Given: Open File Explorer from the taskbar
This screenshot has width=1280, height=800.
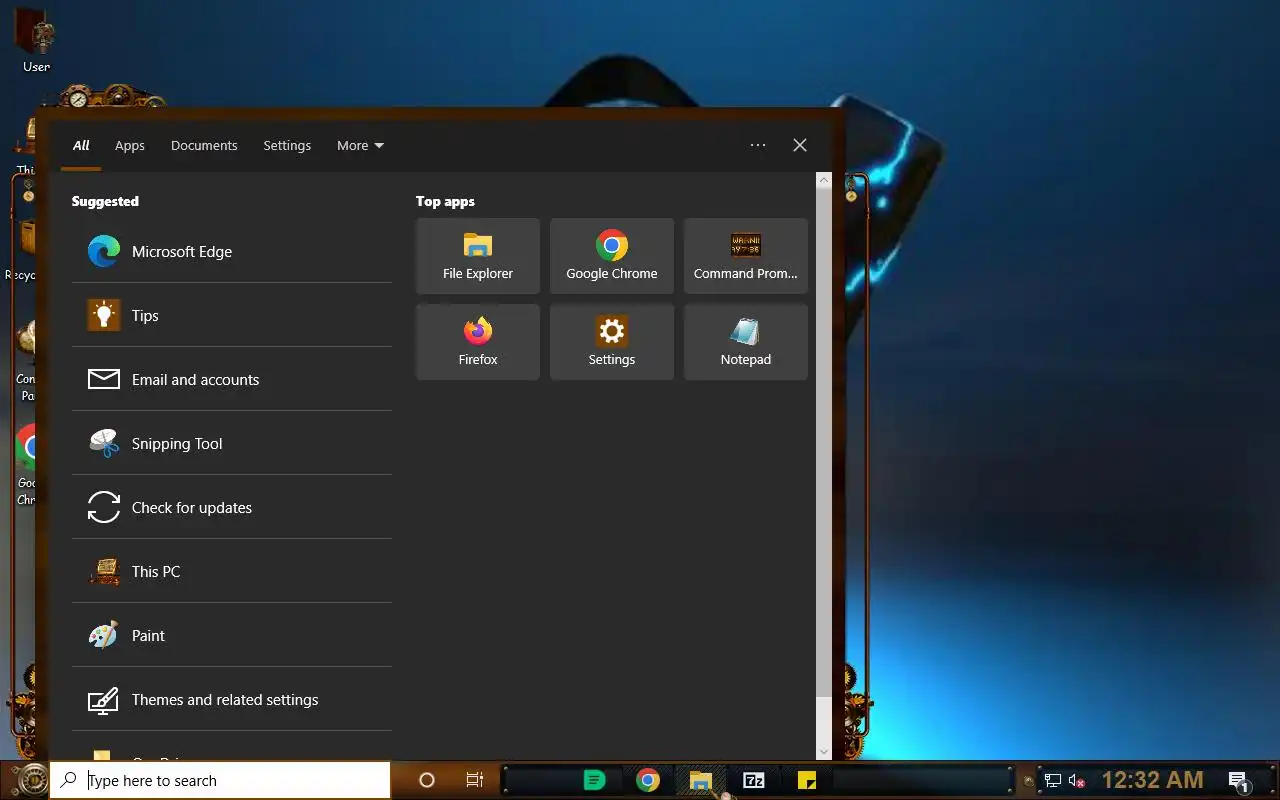Looking at the screenshot, I should coord(701,780).
